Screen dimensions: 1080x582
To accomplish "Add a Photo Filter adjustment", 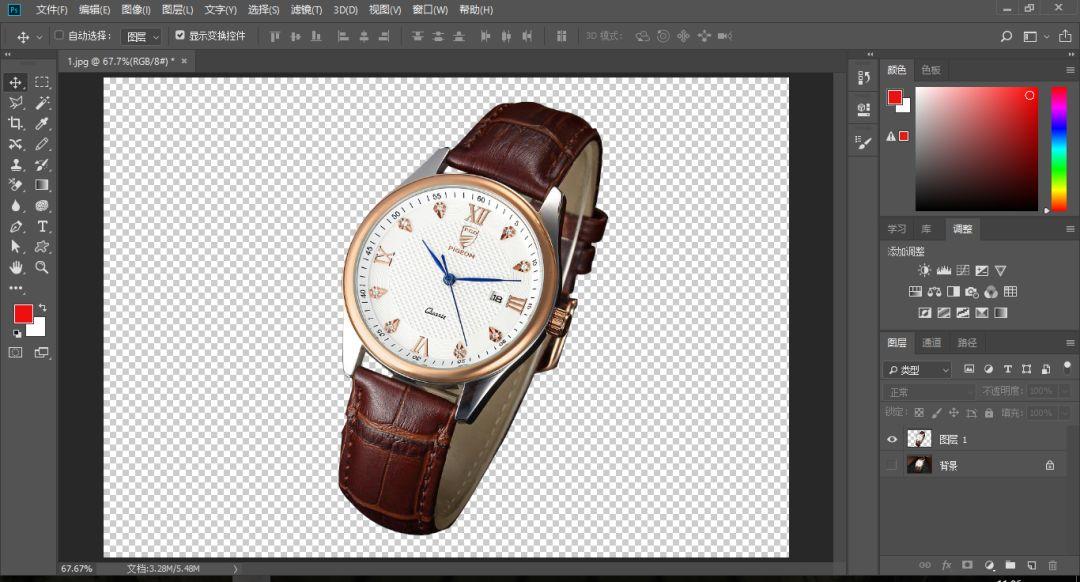I will [x=972, y=292].
